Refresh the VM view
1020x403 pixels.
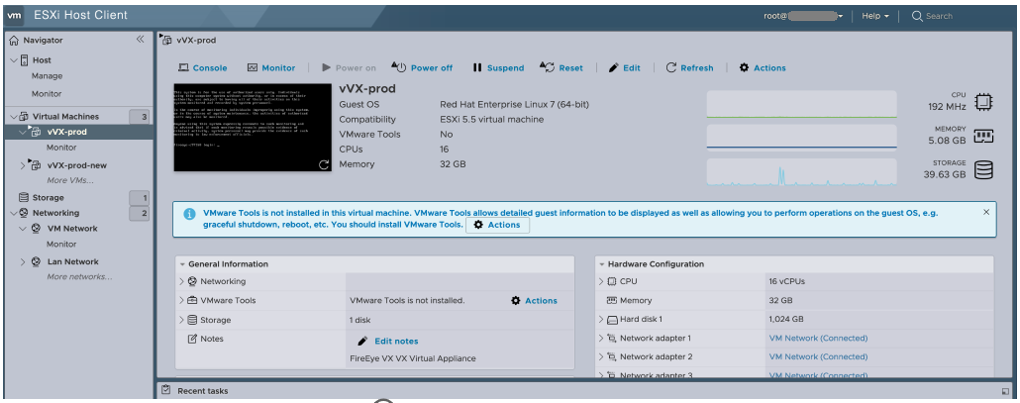690,68
